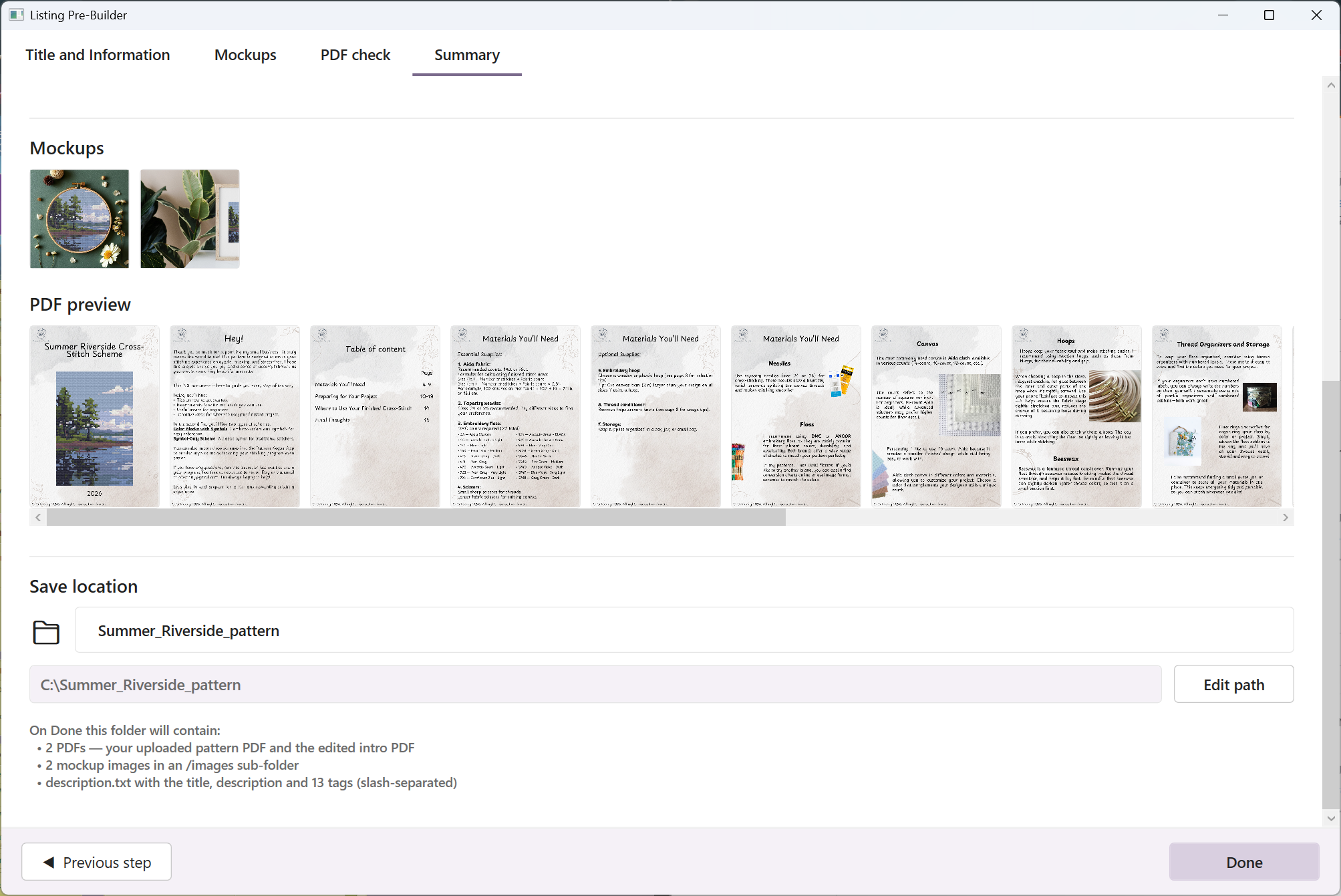Click the C:\Summer_Riverside_pattern path field
The height and width of the screenshot is (896, 1341).
pyautogui.click(x=595, y=684)
